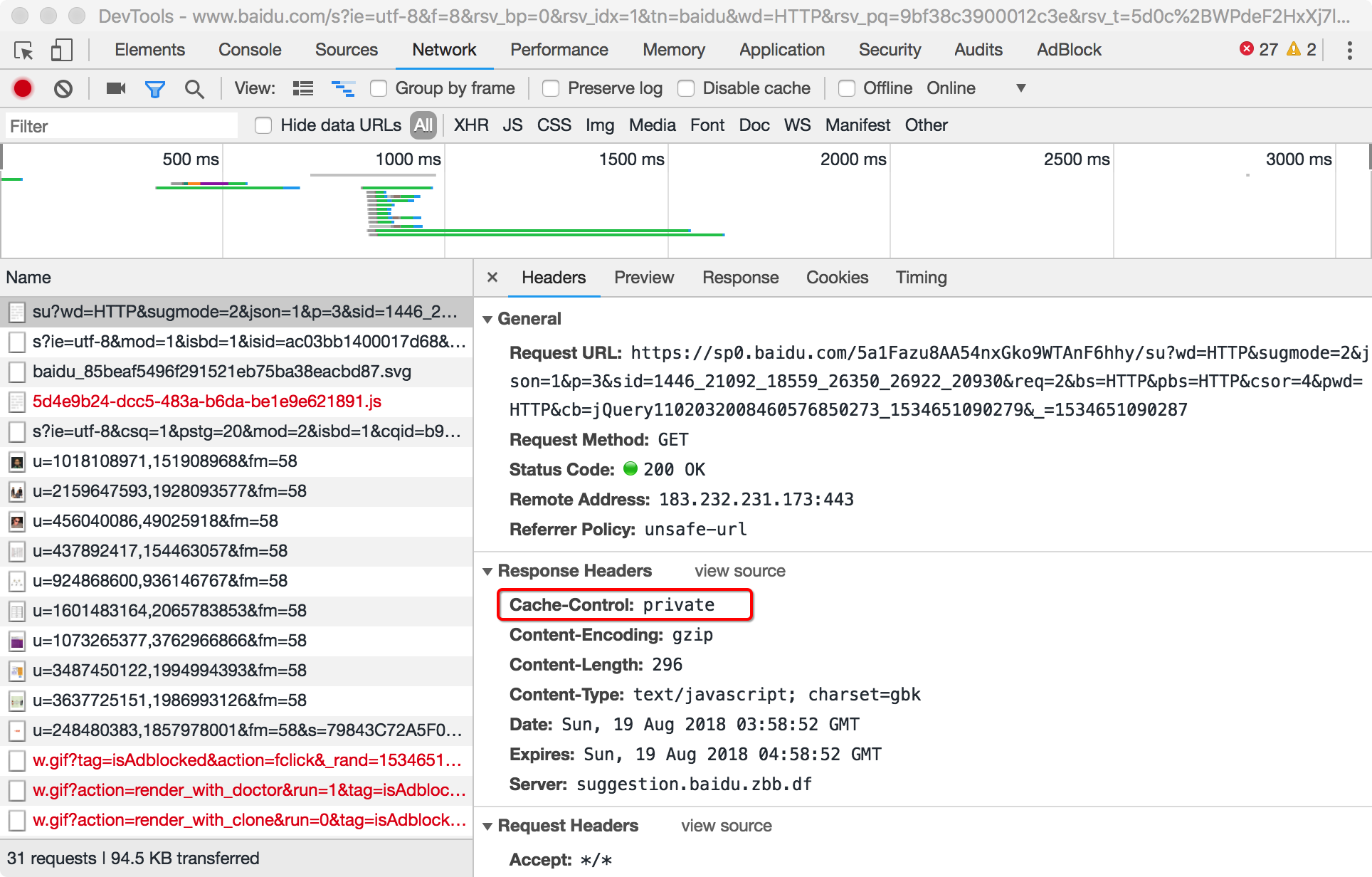Collapse the General section
The height and width of the screenshot is (877, 1372).
(488, 320)
